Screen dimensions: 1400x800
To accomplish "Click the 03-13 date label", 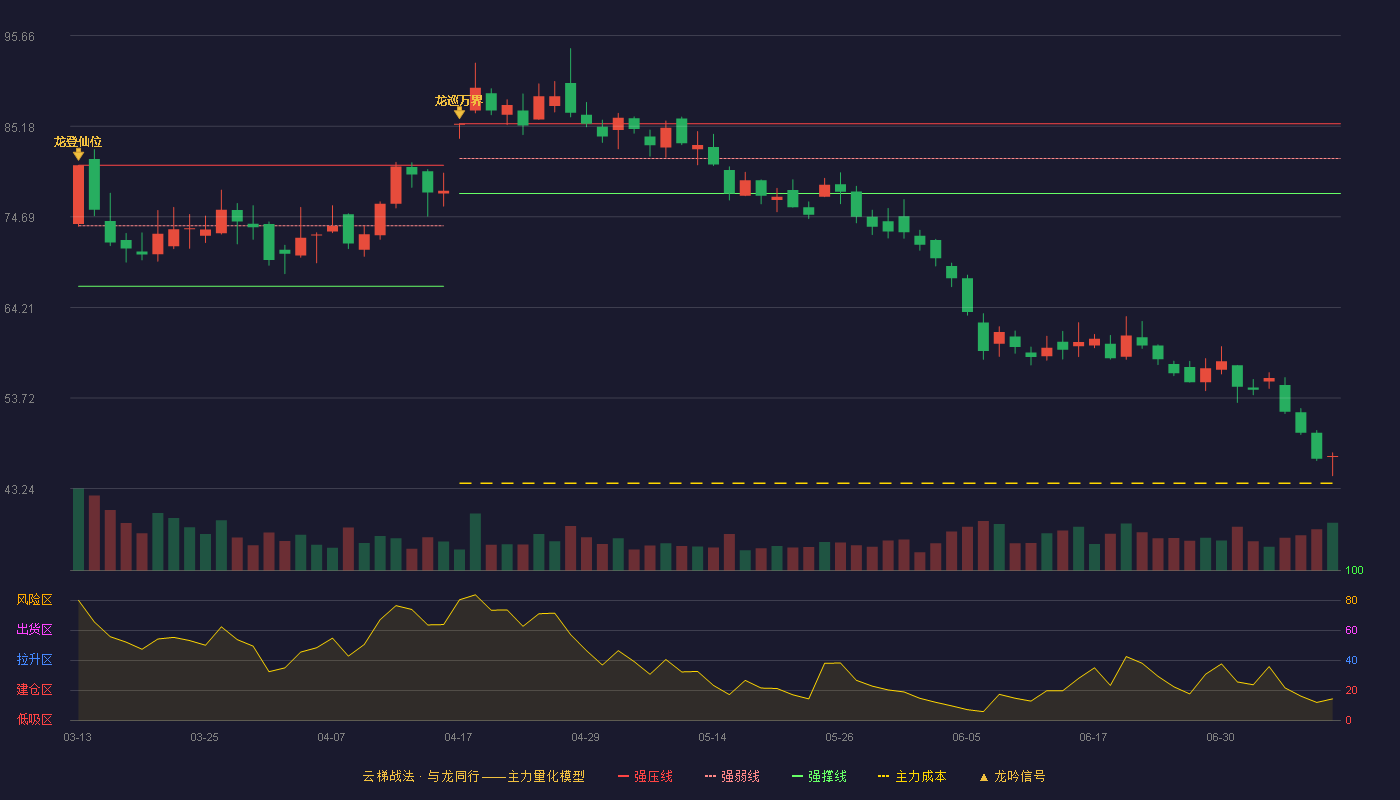I will 77,737.
